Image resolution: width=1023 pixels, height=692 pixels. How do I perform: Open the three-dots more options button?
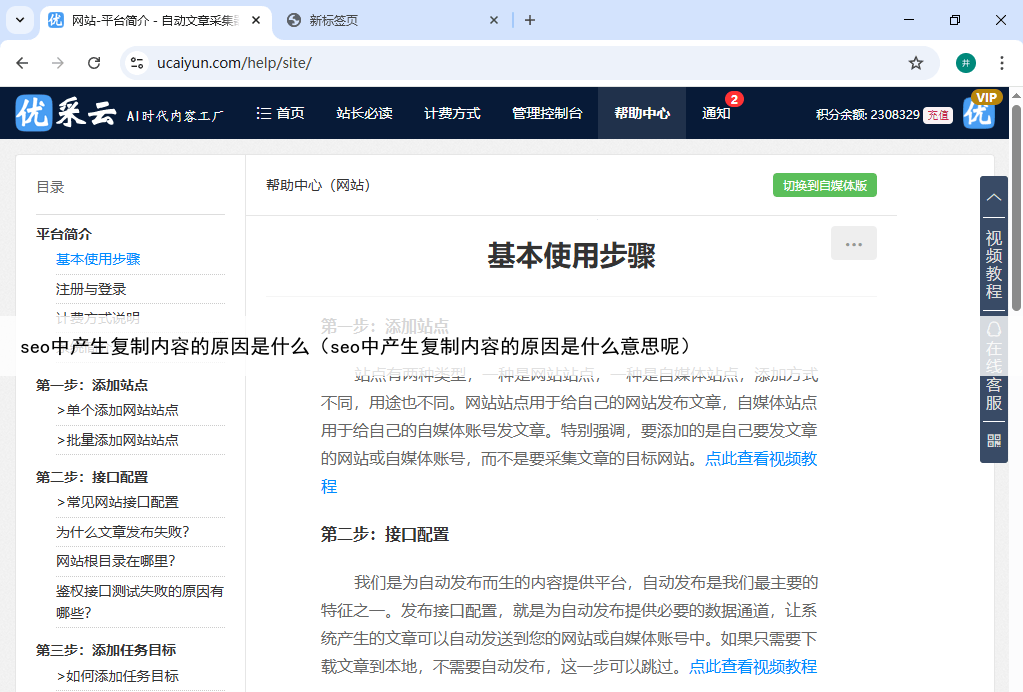coord(853,243)
